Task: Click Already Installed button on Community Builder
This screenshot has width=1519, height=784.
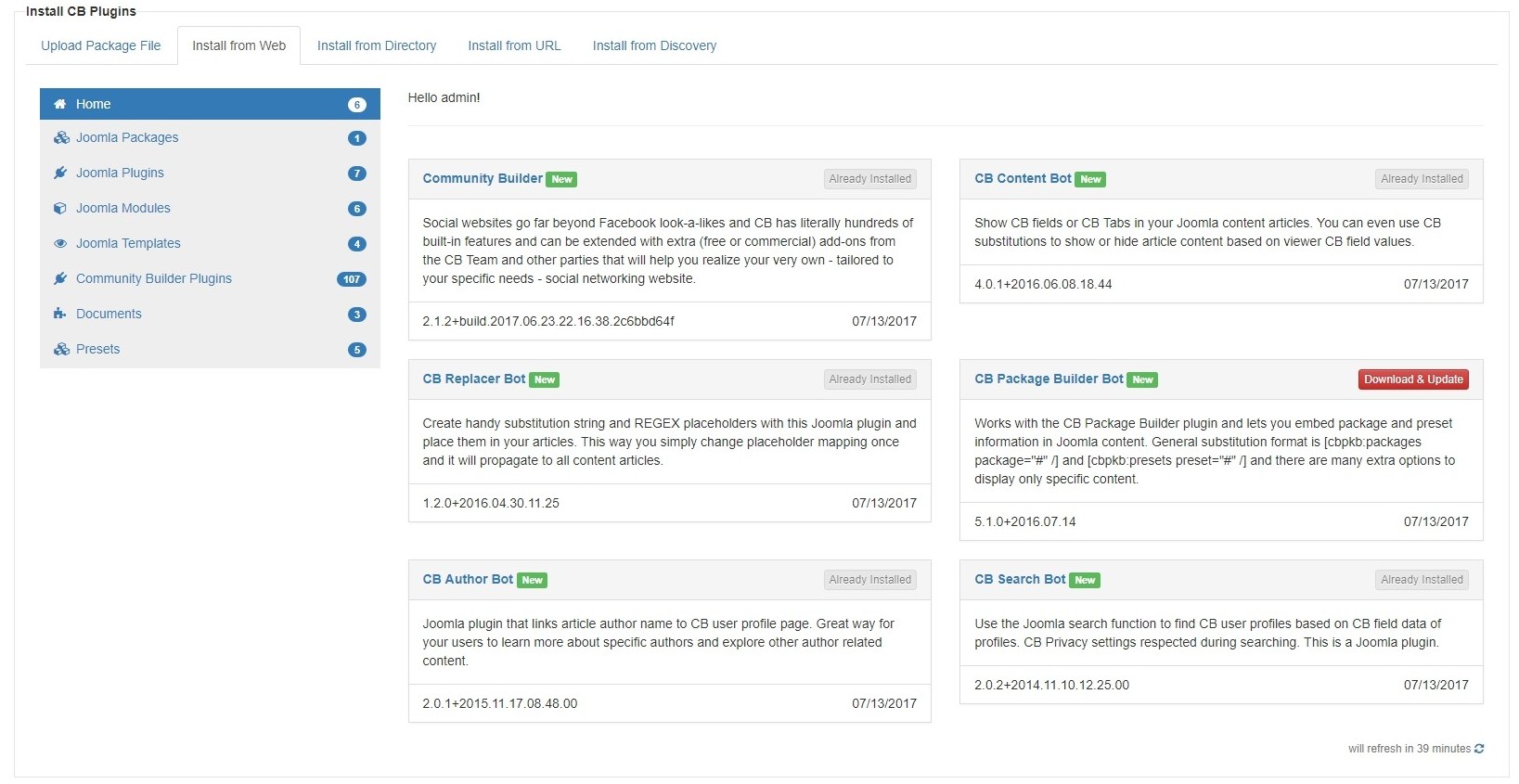Action: 870,179
